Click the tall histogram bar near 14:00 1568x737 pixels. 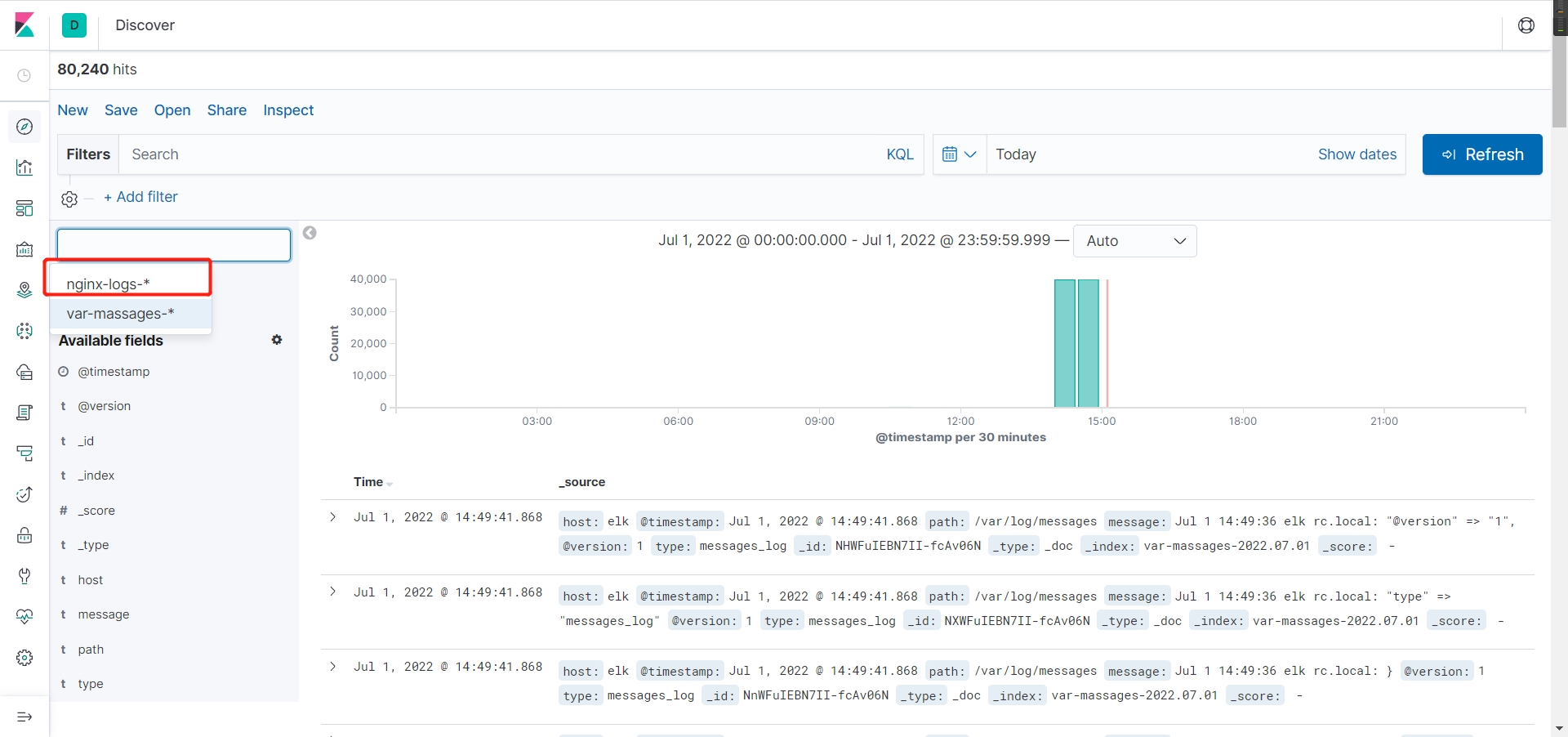[x=1064, y=343]
